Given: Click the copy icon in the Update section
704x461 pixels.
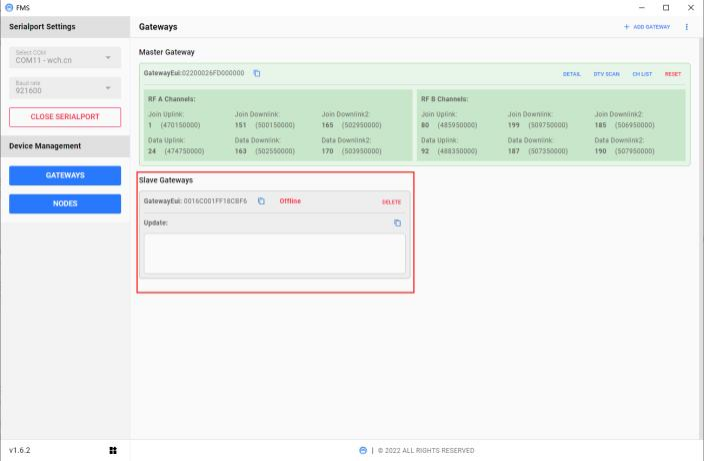Looking at the screenshot, I should coord(397,223).
